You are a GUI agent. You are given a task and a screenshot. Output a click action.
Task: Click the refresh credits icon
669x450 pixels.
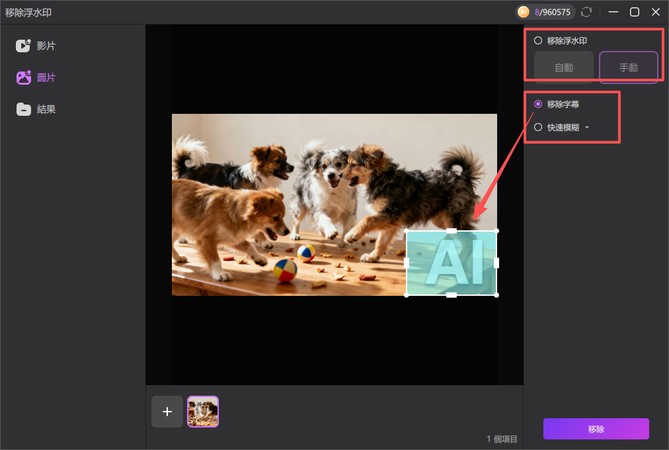[x=586, y=12]
